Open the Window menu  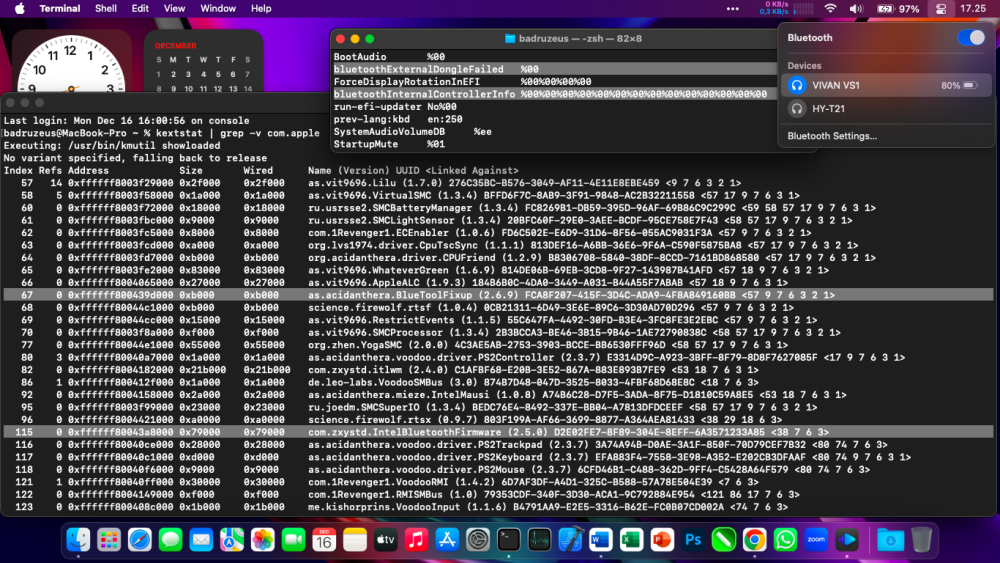coord(218,8)
